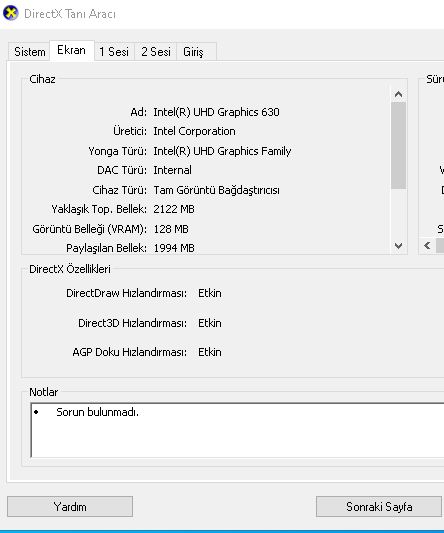Click the Direct3D Hızlandırması Etkin status
This screenshot has width=444, height=533.
tap(210, 323)
